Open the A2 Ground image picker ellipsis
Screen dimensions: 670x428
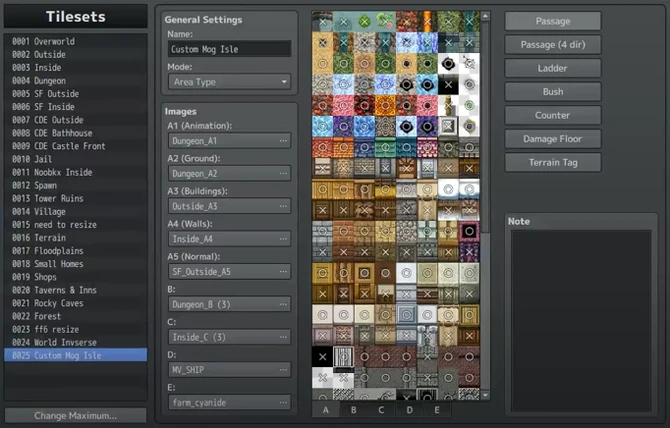pos(283,173)
